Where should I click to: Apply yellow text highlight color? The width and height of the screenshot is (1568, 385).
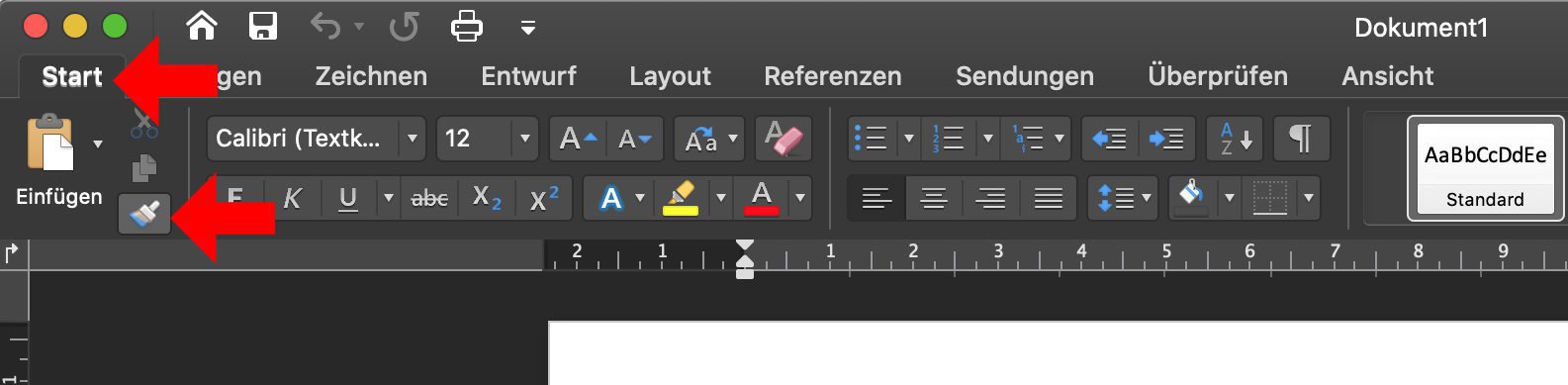pyautogui.click(x=680, y=198)
